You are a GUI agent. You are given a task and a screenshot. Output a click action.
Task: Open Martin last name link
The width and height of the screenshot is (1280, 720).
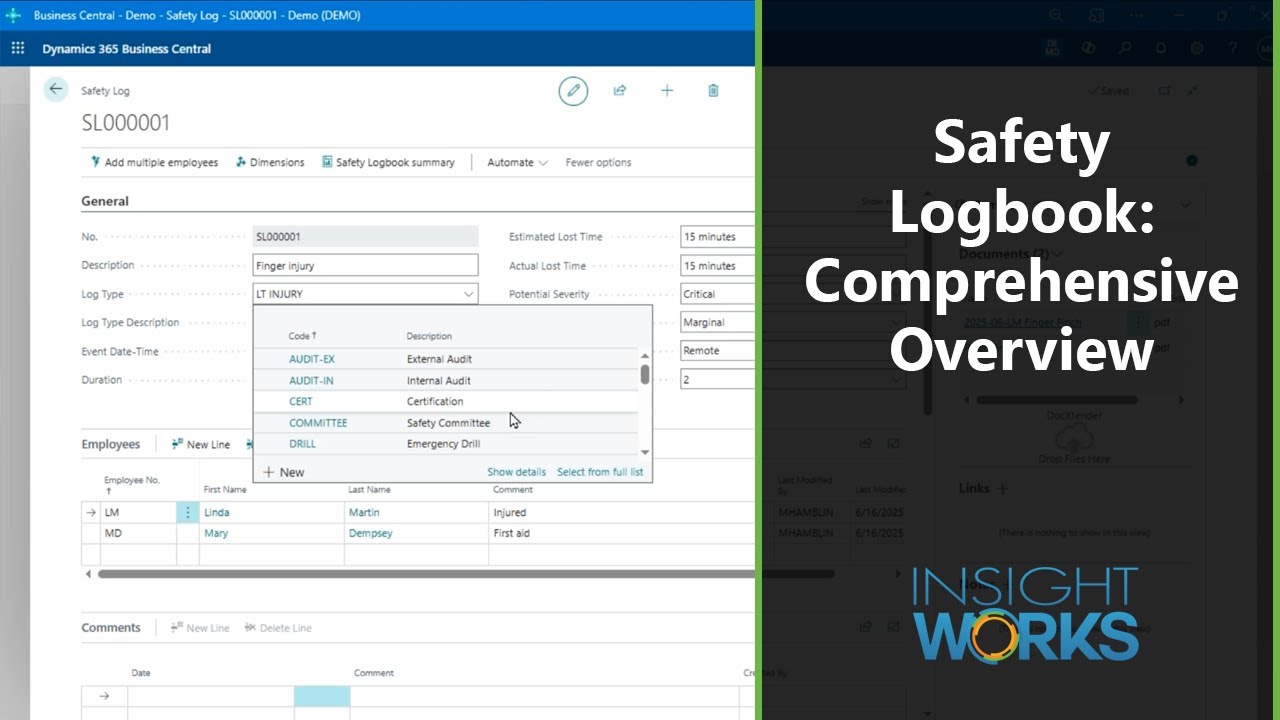click(364, 512)
